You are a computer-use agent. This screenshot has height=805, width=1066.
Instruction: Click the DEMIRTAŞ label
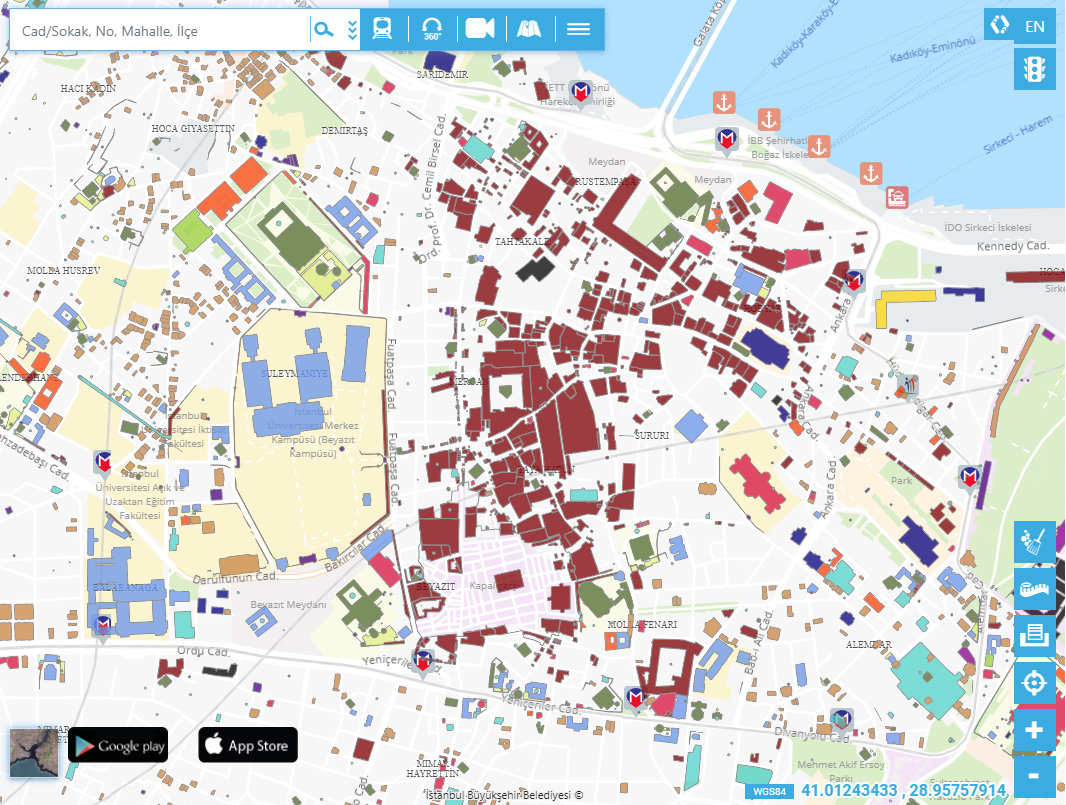tap(345, 131)
